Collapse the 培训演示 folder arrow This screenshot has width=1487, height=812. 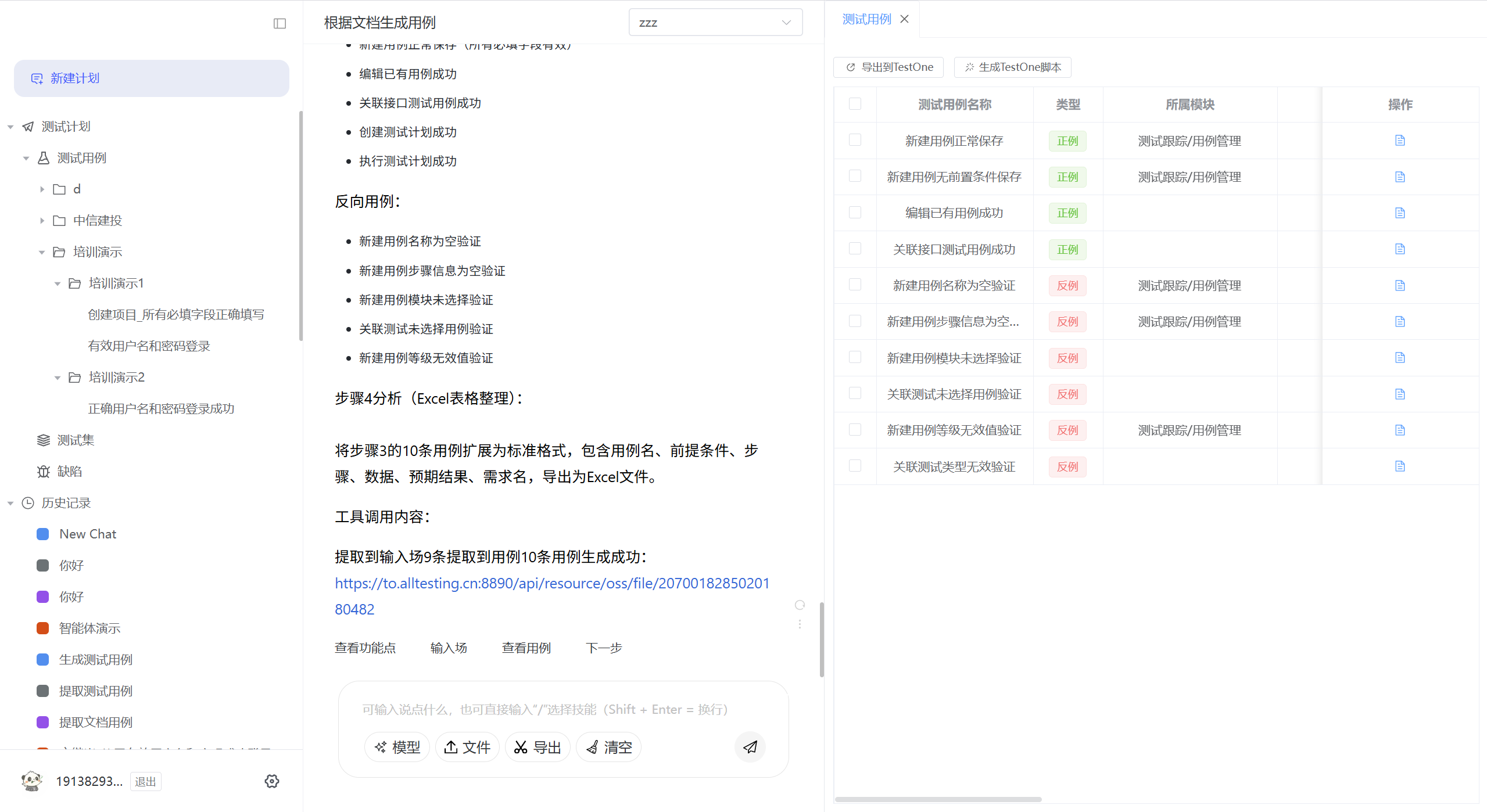(x=42, y=252)
